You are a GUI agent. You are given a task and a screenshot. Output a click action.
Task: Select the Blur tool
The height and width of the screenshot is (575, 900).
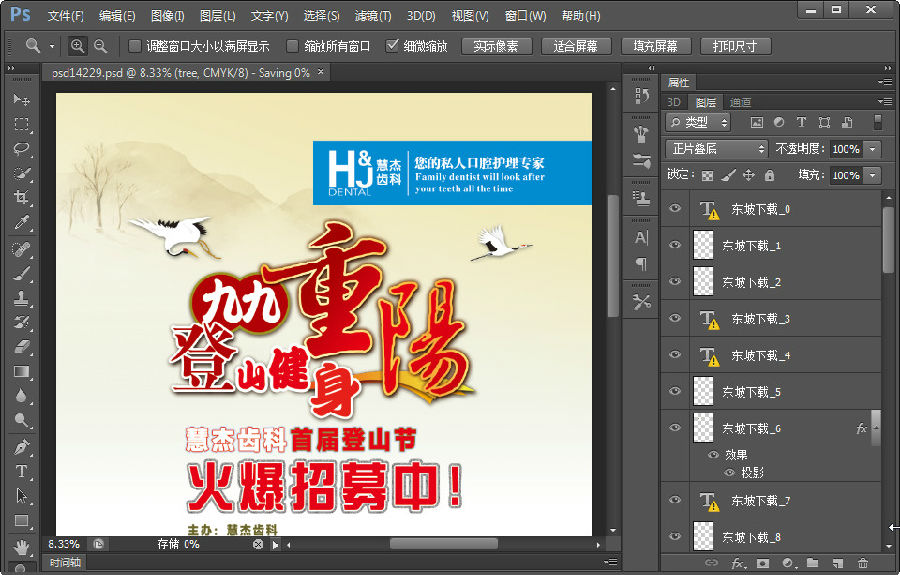(x=22, y=396)
